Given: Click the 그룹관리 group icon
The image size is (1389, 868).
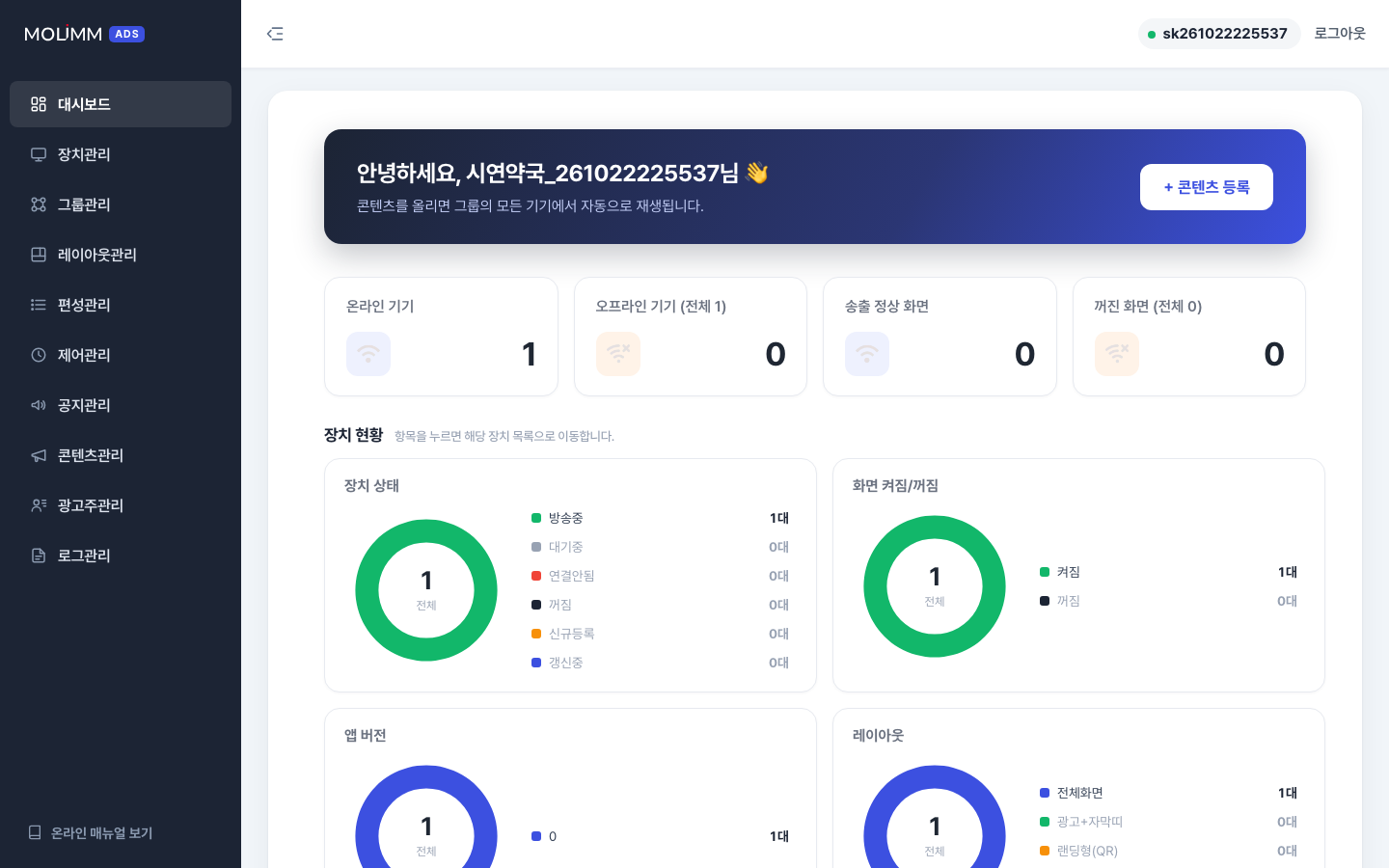Looking at the screenshot, I should [39, 204].
